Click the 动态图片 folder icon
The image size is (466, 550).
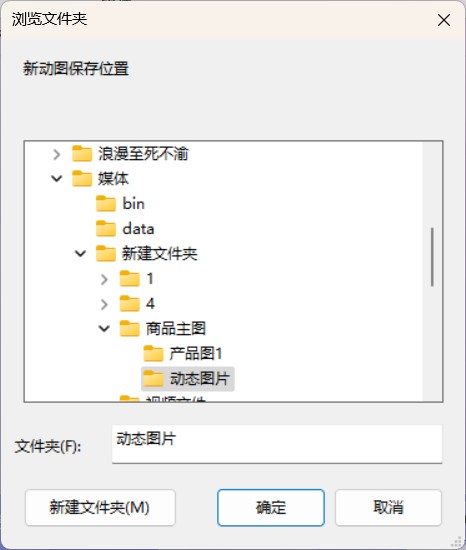[x=153, y=378]
